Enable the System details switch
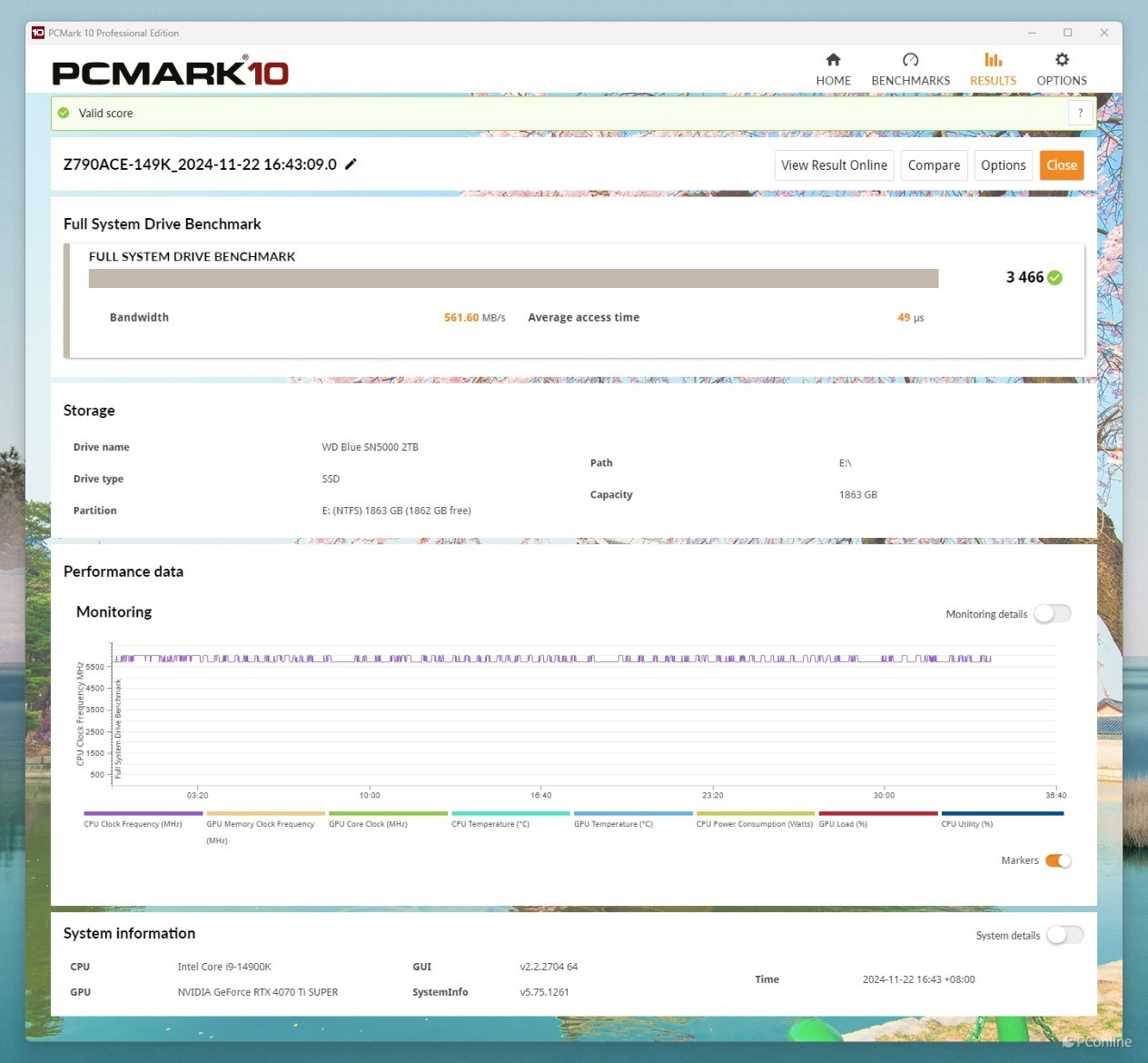This screenshot has width=1148, height=1063. pos(1064,935)
